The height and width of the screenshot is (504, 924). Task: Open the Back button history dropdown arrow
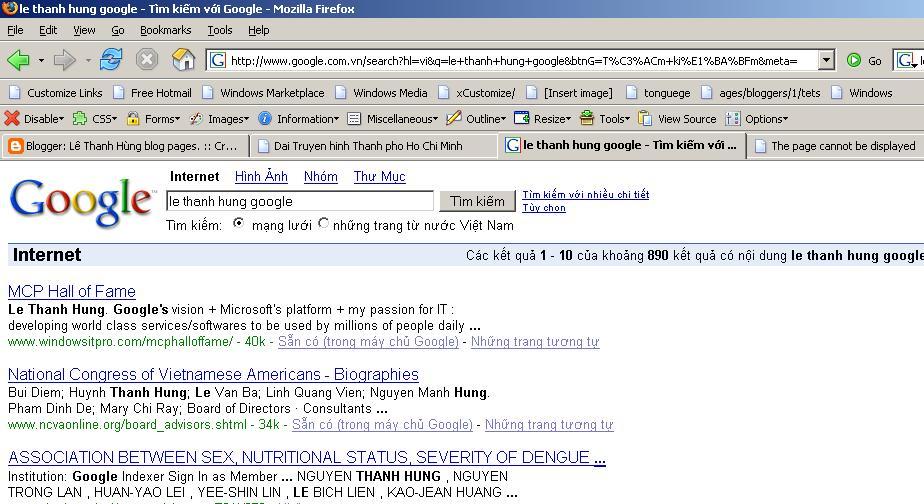(x=41, y=60)
